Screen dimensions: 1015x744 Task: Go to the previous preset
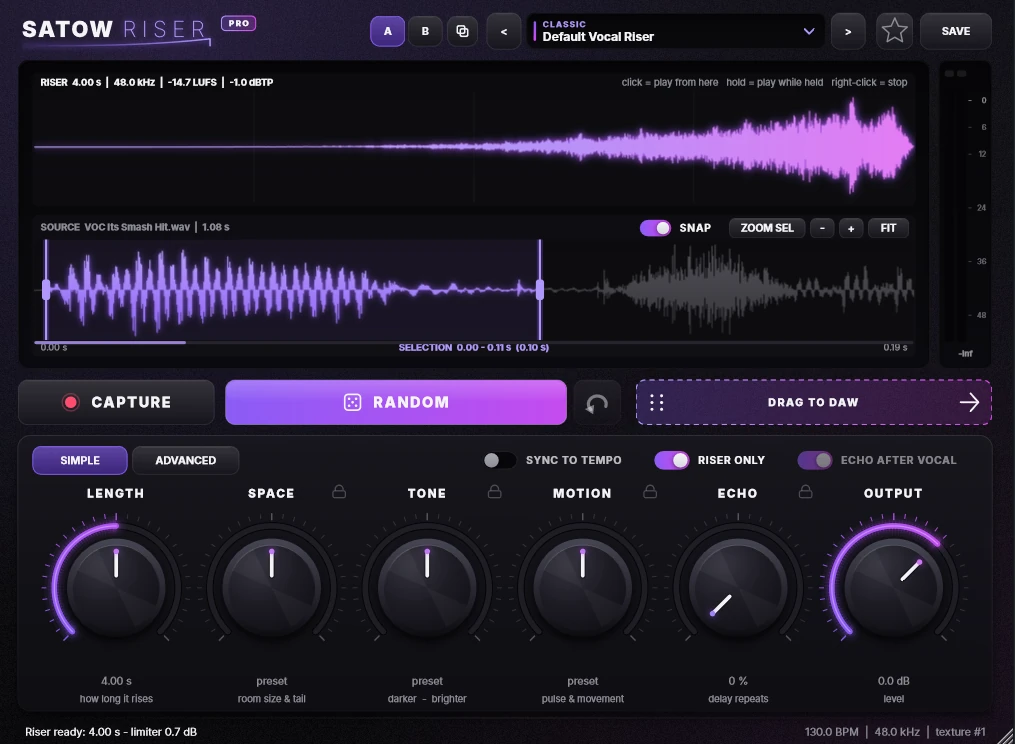pyautogui.click(x=504, y=31)
